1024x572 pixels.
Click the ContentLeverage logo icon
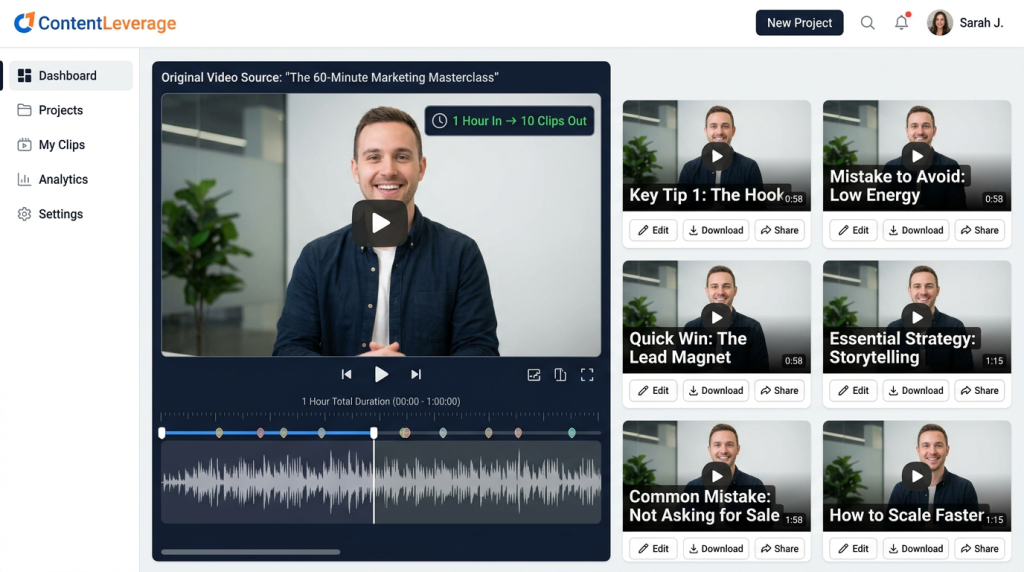pos(24,22)
